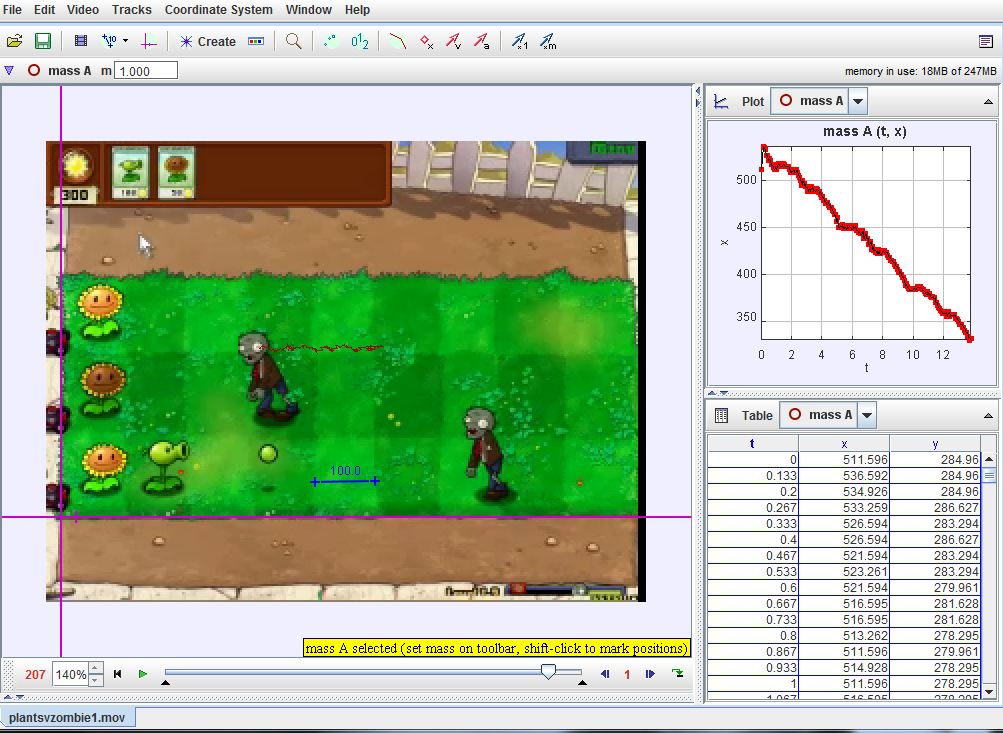The image size is (1003, 733).
Task: Increase play rate with up stepper
Action: [x=95, y=668]
